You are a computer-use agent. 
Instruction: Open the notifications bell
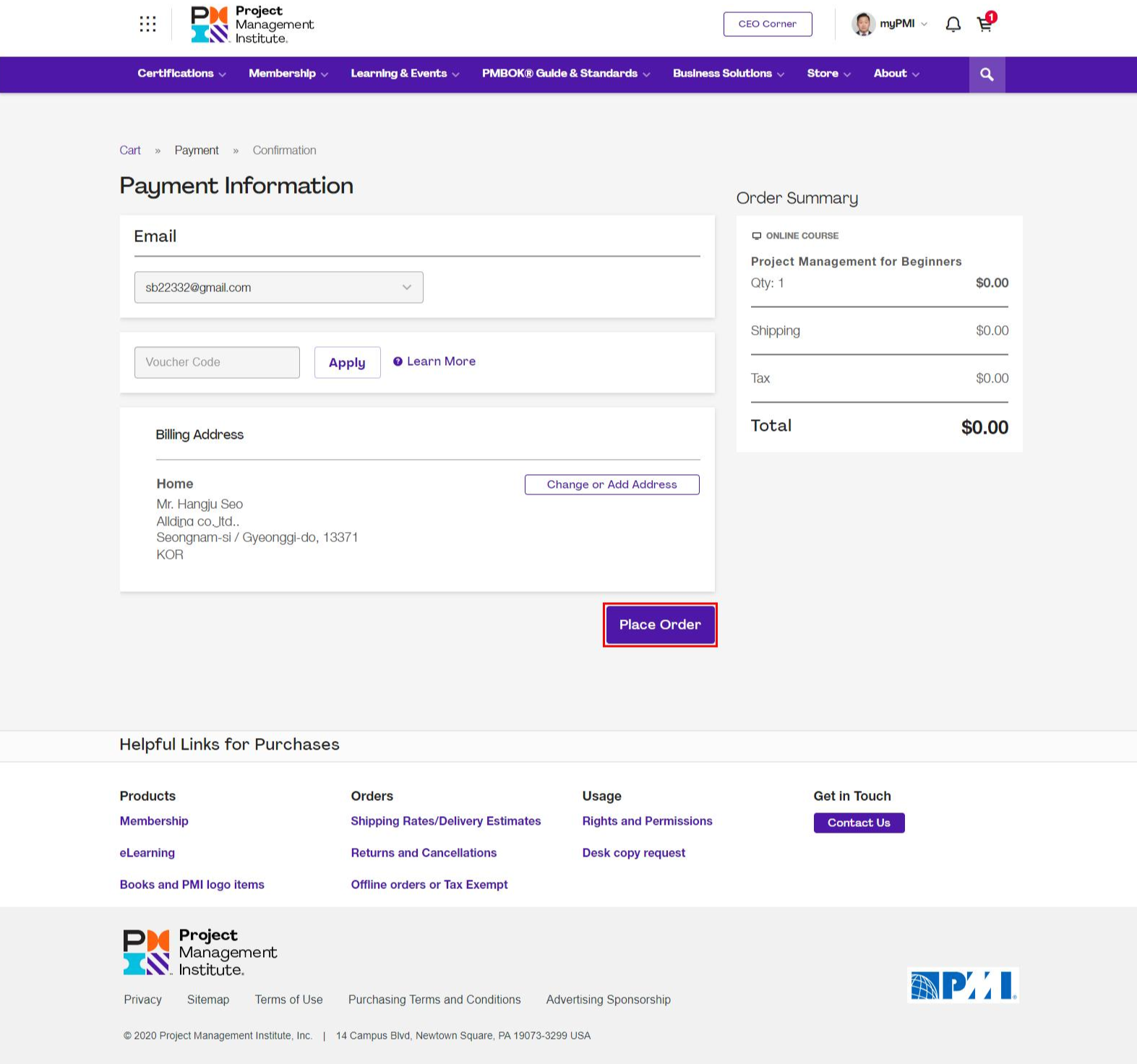(x=953, y=25)
